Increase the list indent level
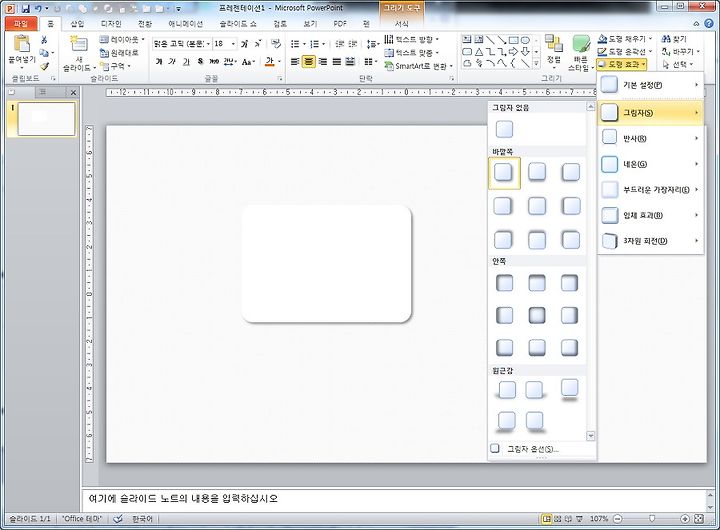This screenshot has width=720, height=530. [353, 44]
